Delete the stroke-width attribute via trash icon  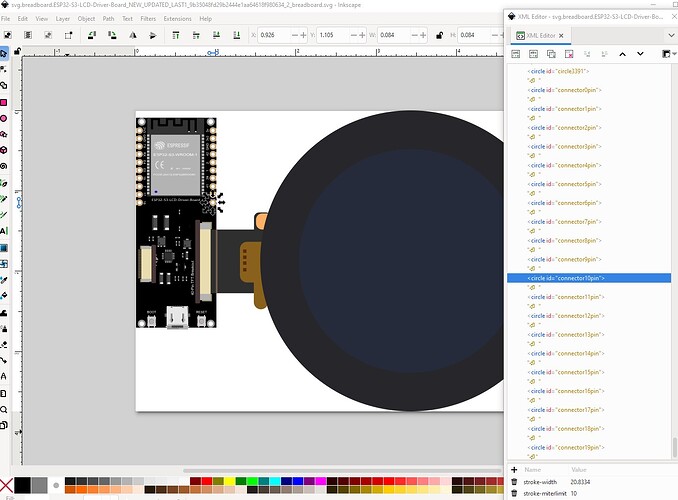[x=514, y=481]
